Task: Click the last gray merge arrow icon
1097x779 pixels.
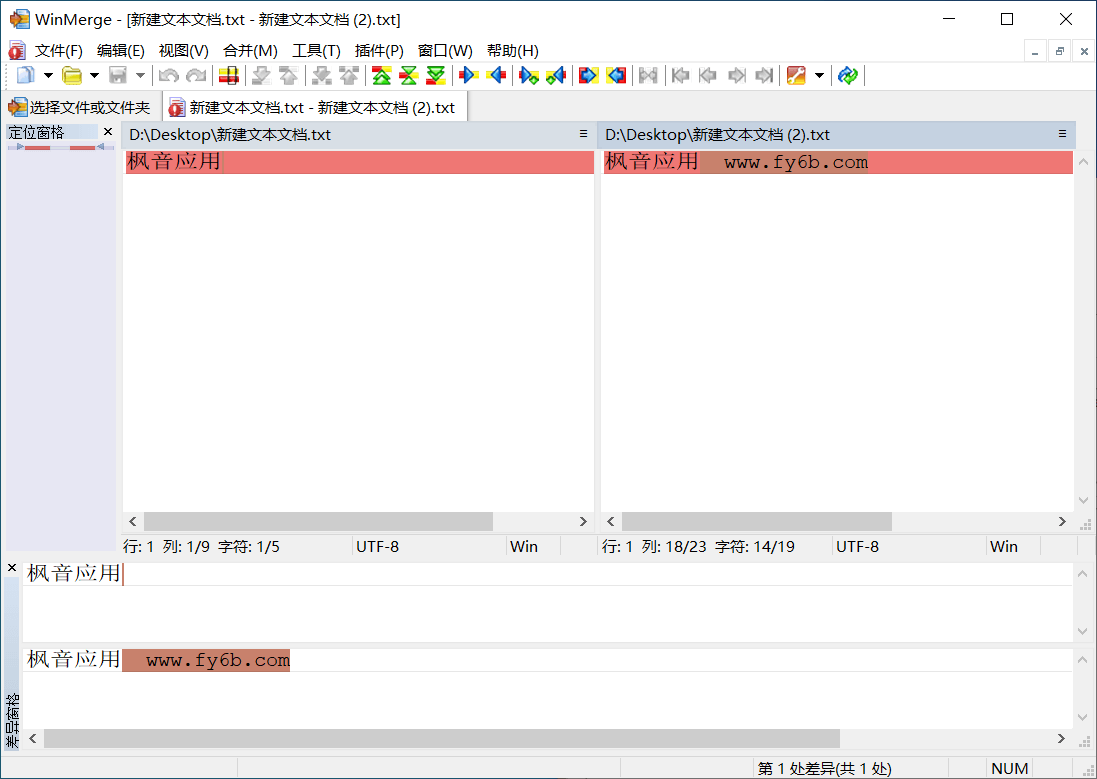Action: [764, 75]
